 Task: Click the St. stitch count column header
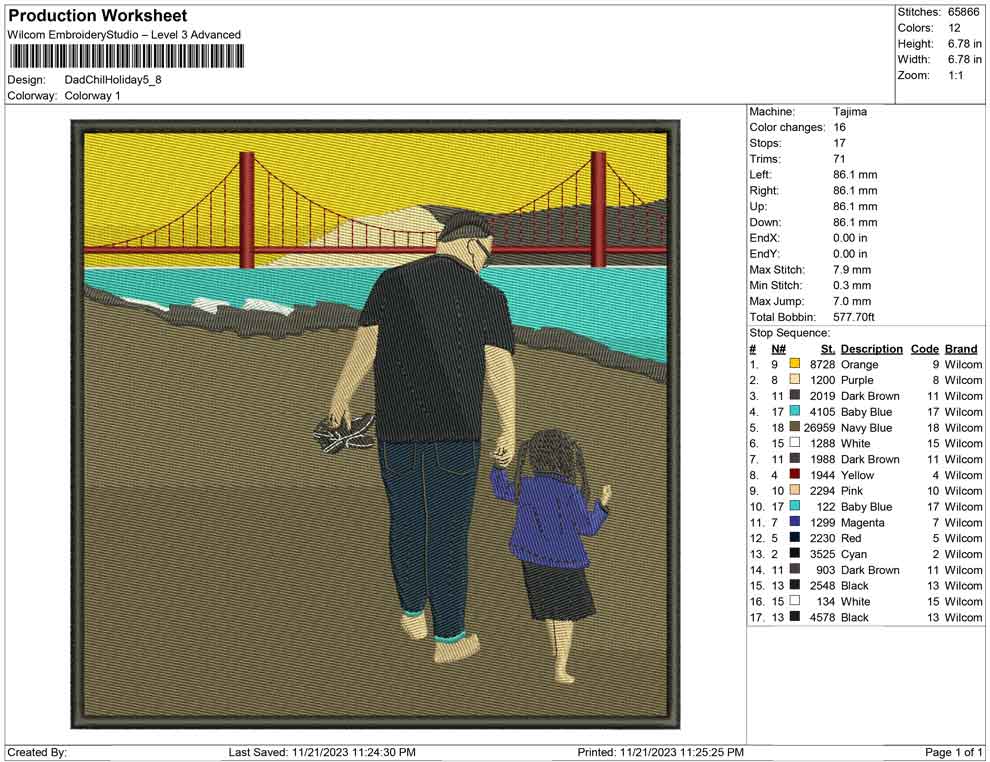[x=827, y=349]
